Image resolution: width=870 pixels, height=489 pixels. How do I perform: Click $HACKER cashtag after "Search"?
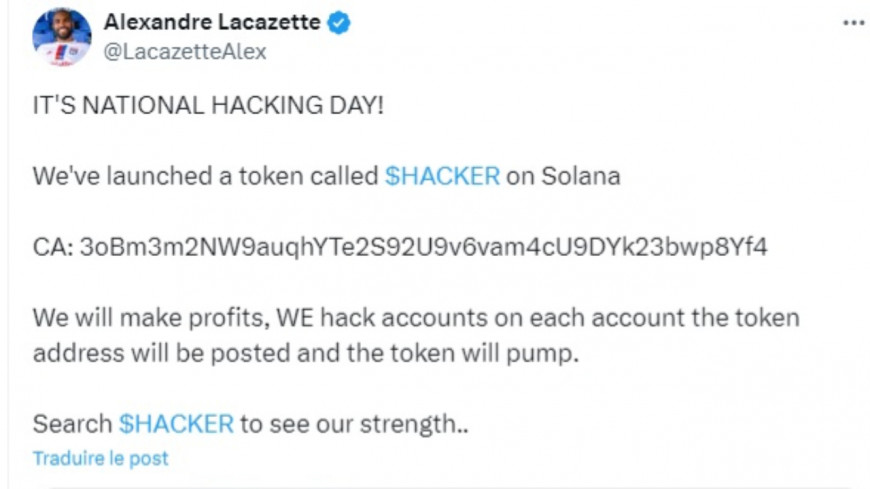(176, 423)
